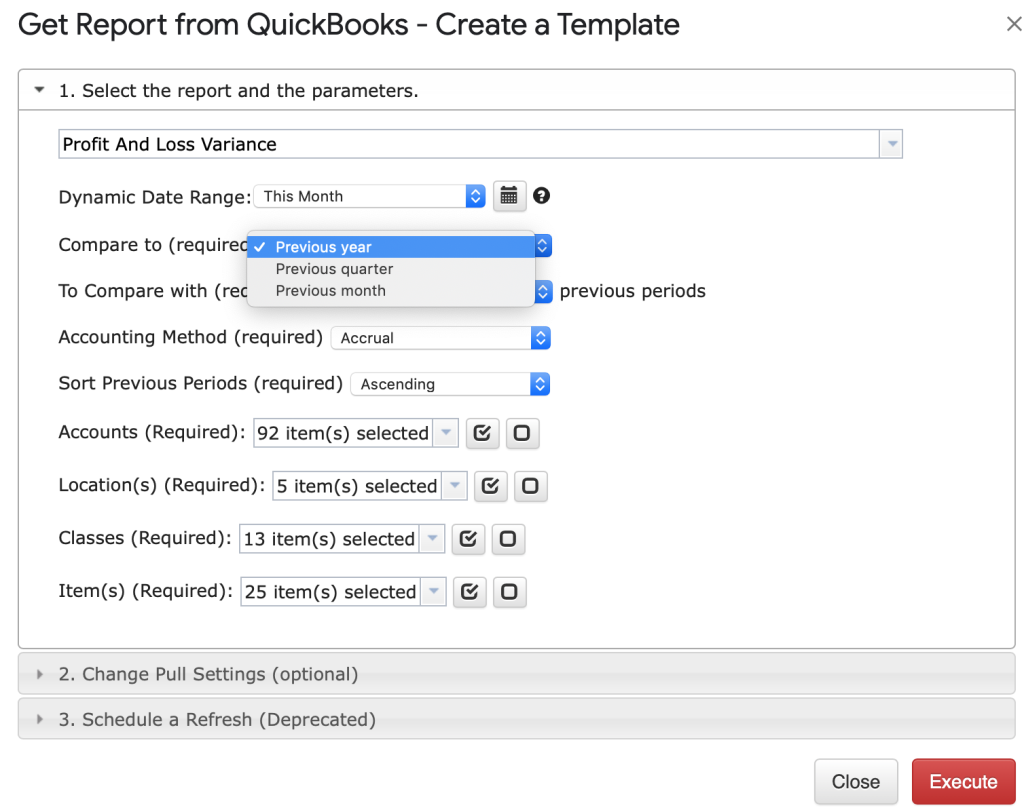The width and height of the screenshot is (1024, 810).
Task: Select all Items with check icon
Action: (x=470, y=592)
